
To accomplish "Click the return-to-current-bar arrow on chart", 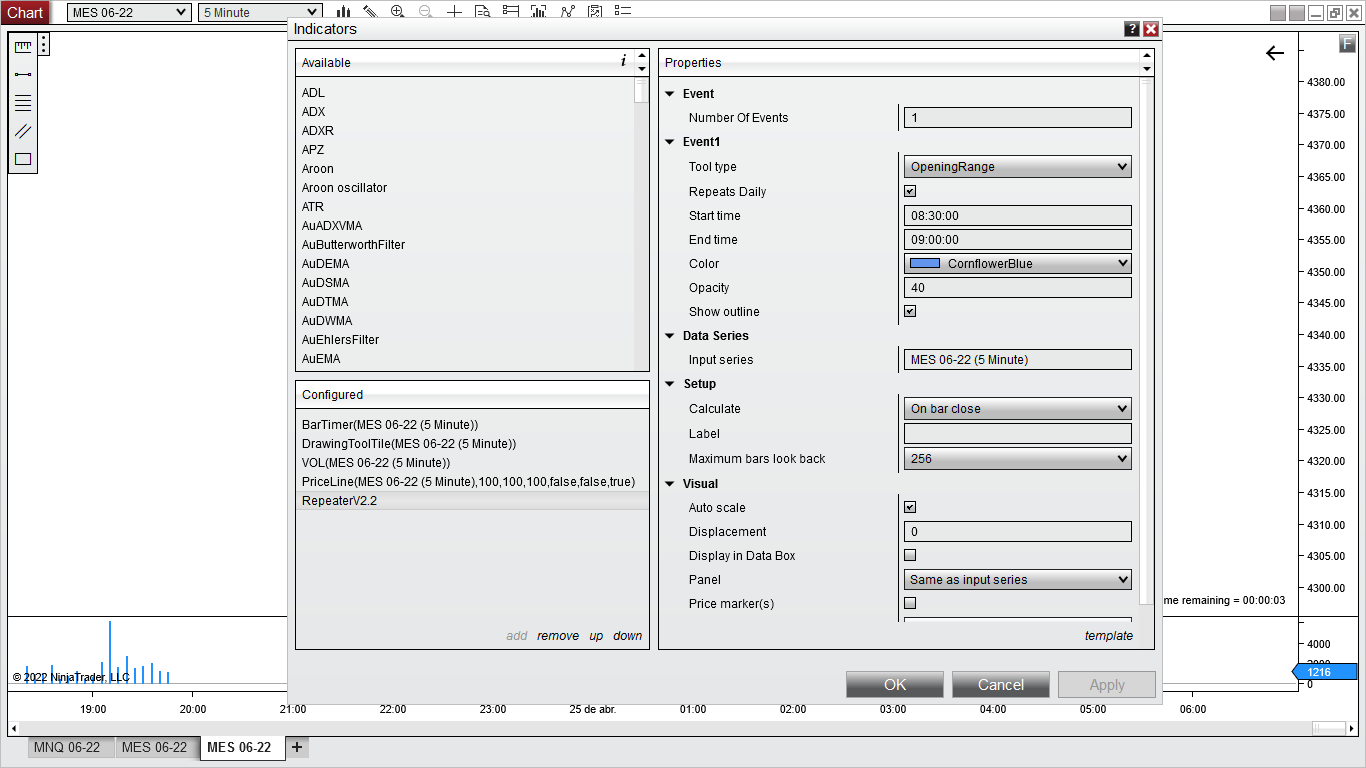I will point(1275,53).
